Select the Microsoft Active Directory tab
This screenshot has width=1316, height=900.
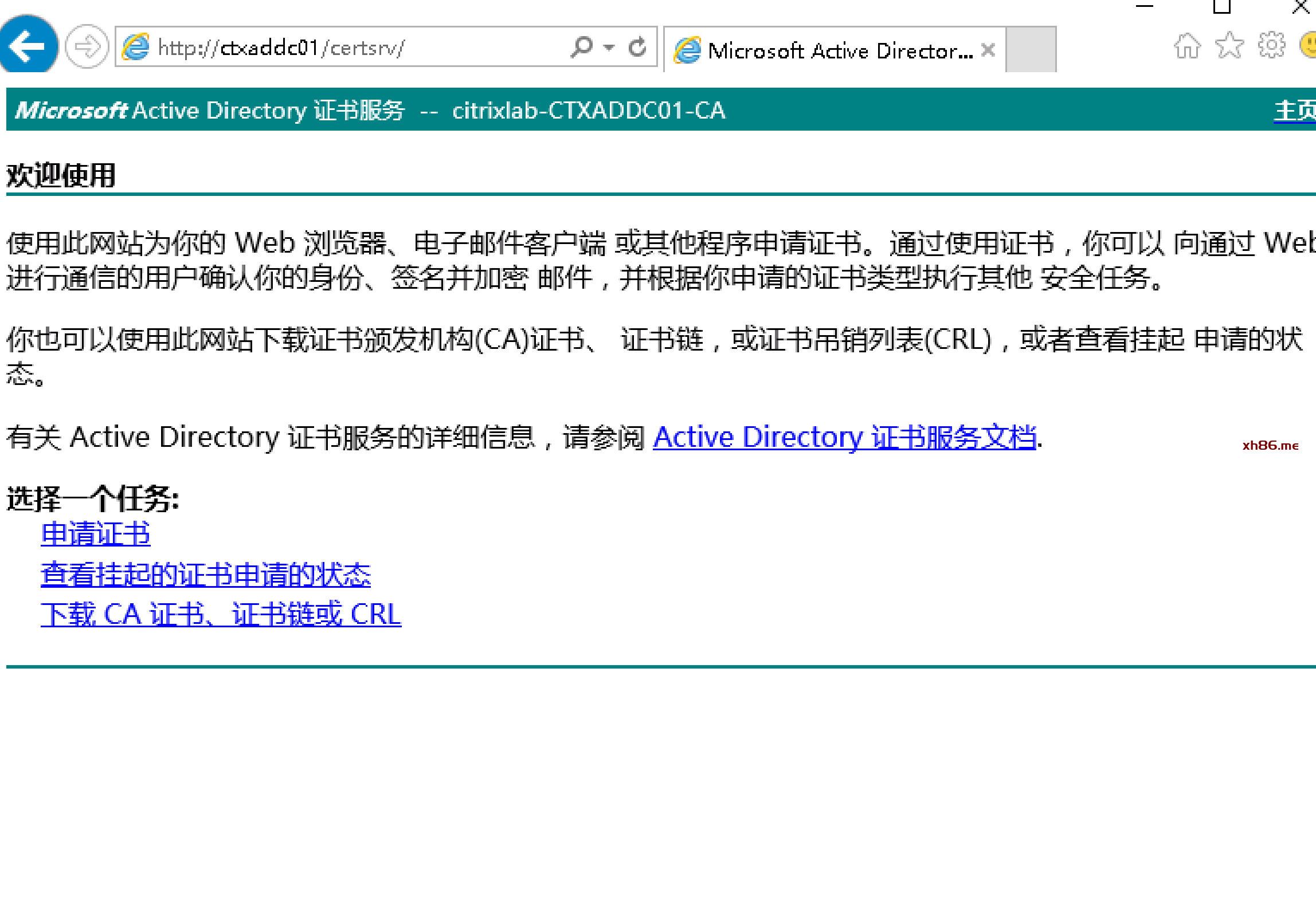pyautogui.click(x=831, y=50)
